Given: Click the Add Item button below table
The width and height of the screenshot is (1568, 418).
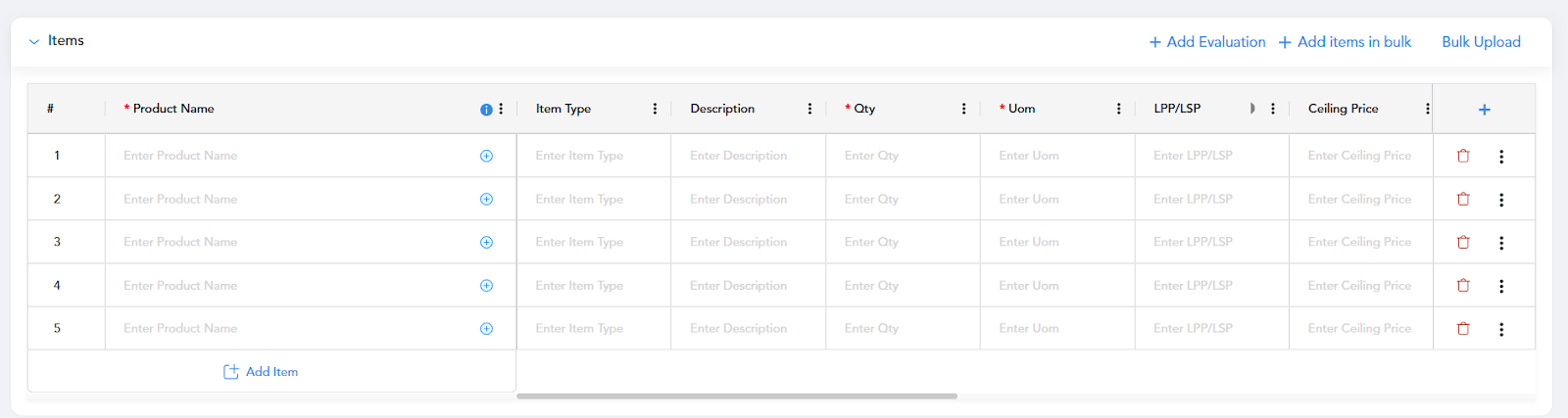Looking at the screenshot, I should click(x=261, y=372).
